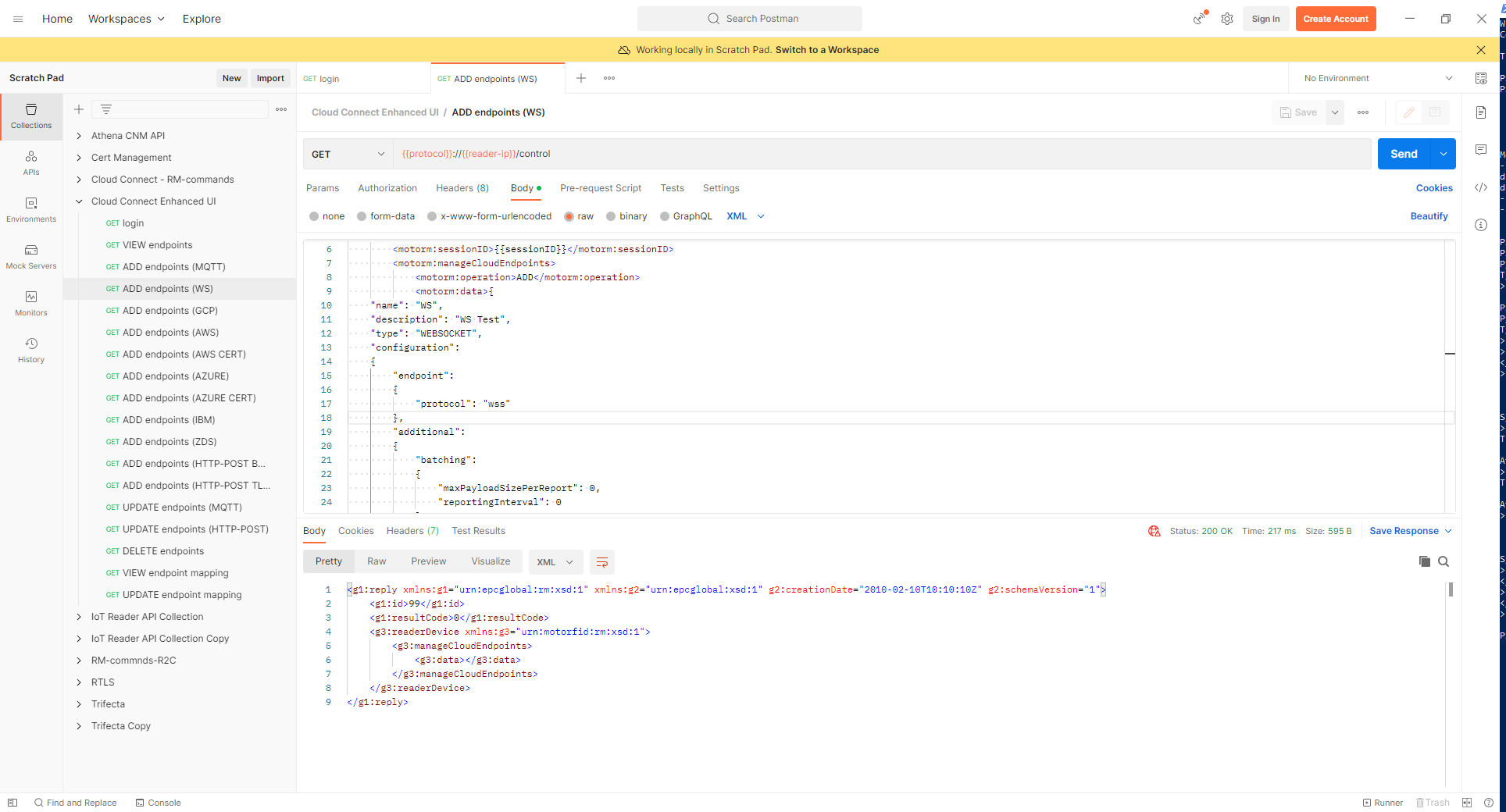Viewport: 1506px width, 812px height.
Task: Open collections more options ellipsis
Action: pos(281,109)
